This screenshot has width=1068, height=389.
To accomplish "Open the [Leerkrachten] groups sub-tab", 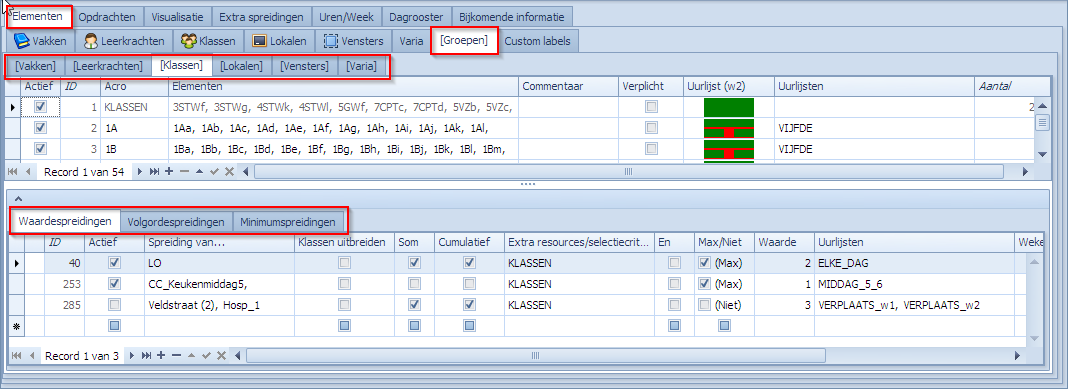I will tap(108, 66).
